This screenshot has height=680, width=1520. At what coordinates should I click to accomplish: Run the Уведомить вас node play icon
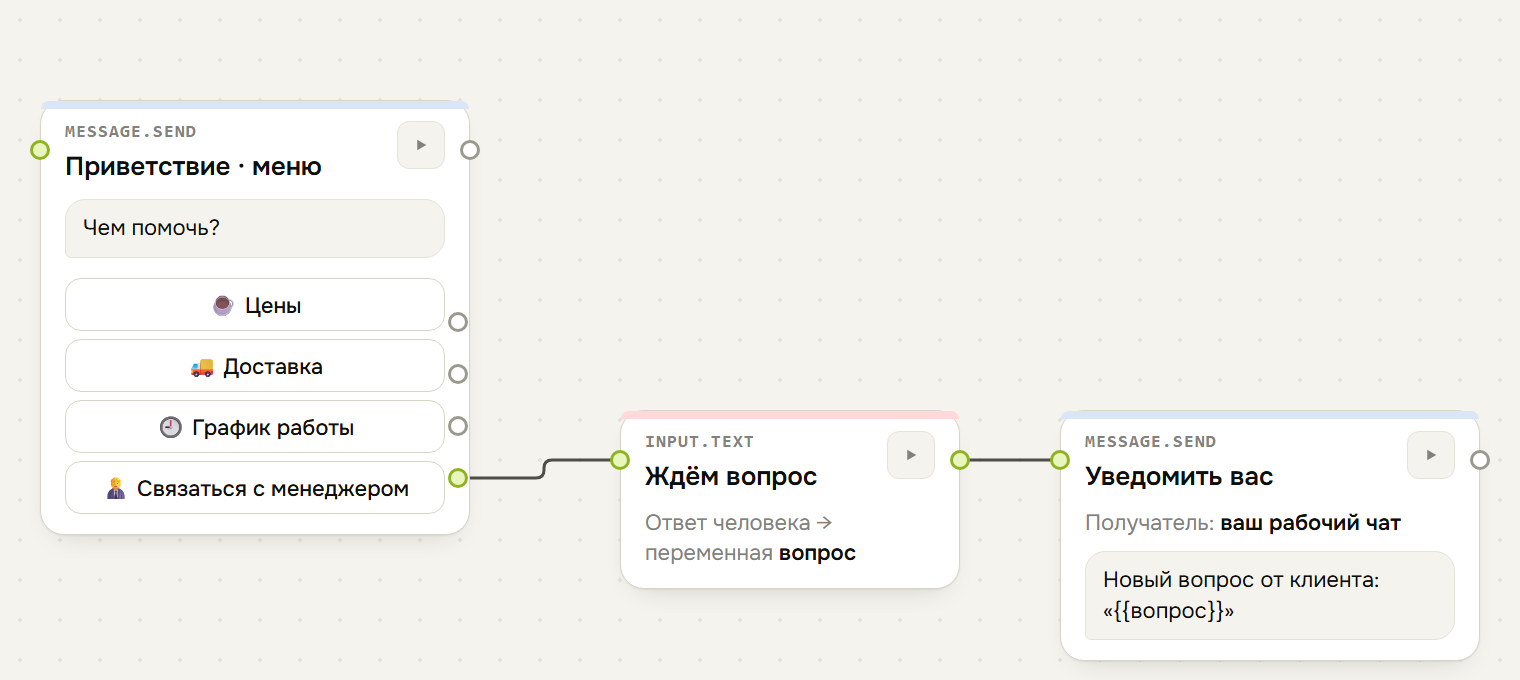pos(1431,455)
